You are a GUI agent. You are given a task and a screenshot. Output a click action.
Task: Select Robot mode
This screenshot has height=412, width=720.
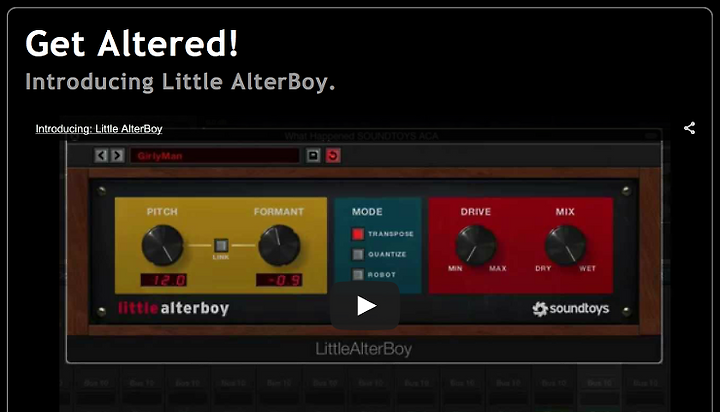(358, 275)
